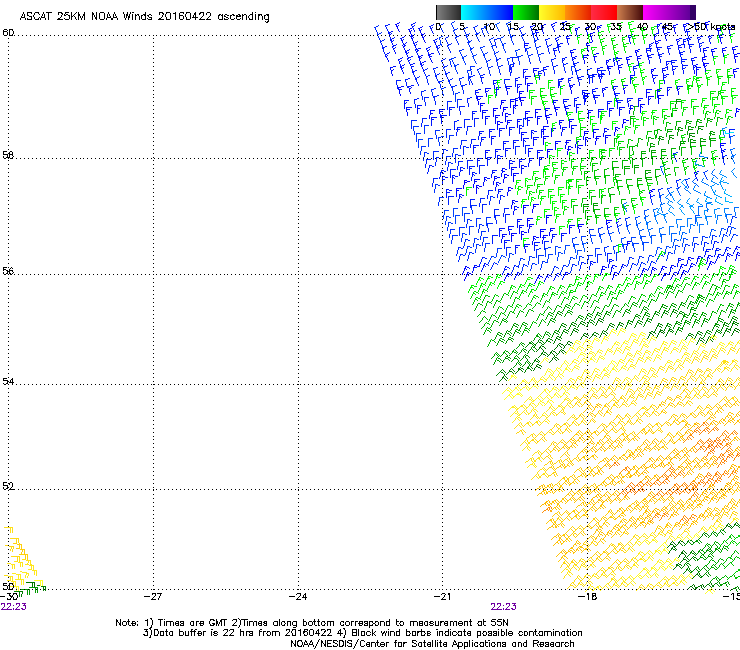
Task: Click the title 'ASCAT 25KM NOAA Winds 20160422 ascending'
Action: [144, 17]
